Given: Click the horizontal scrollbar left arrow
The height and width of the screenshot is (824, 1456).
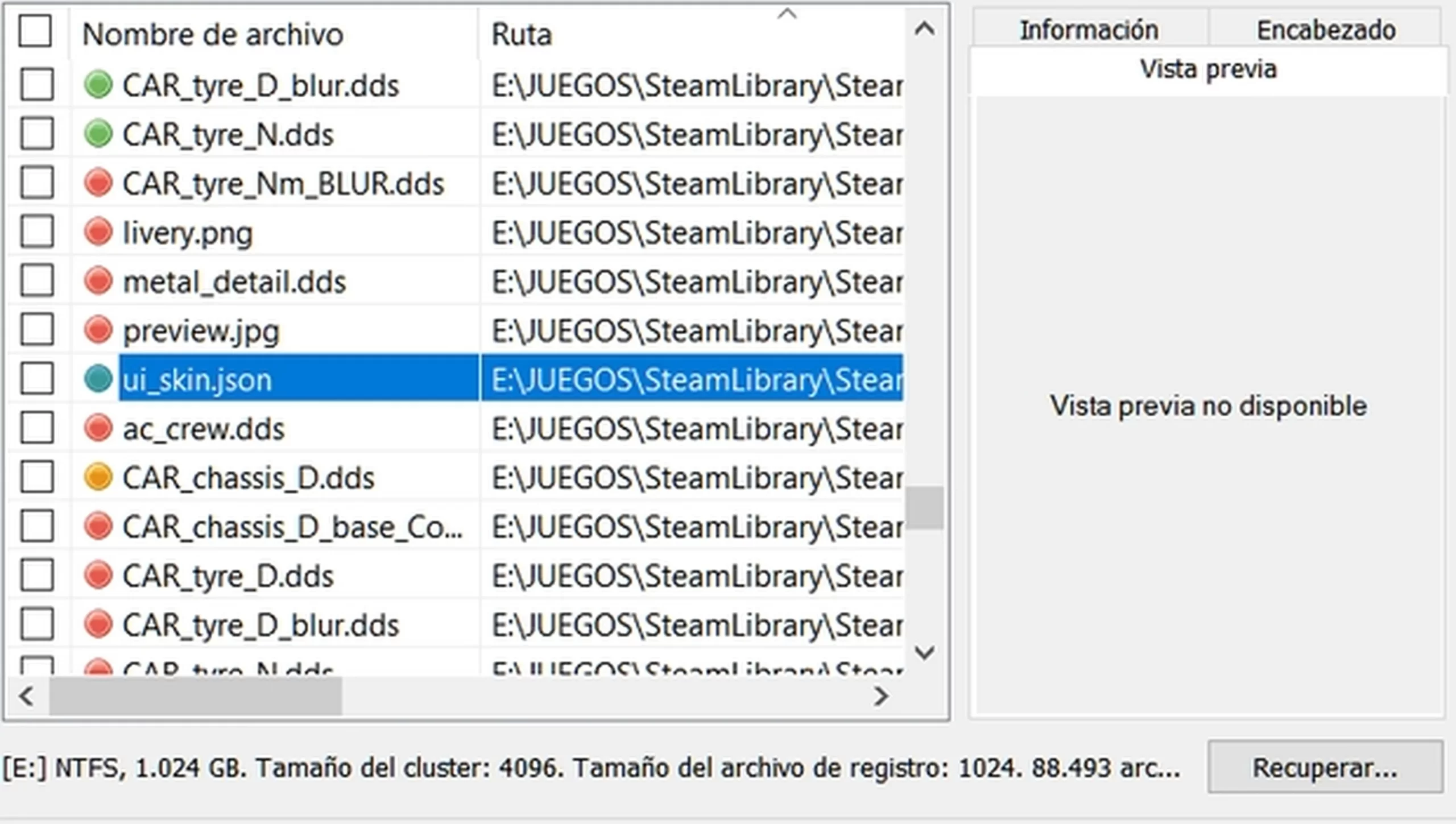Looking at the screenshot, I should click(x=26, y=696).
